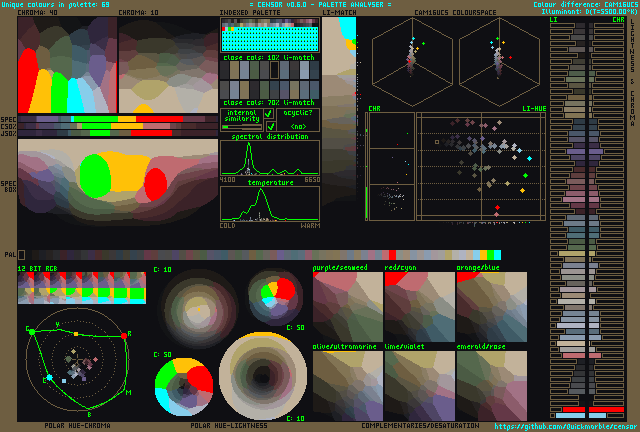Toggle the internal similarity checkbox

[x=269, y=115]
